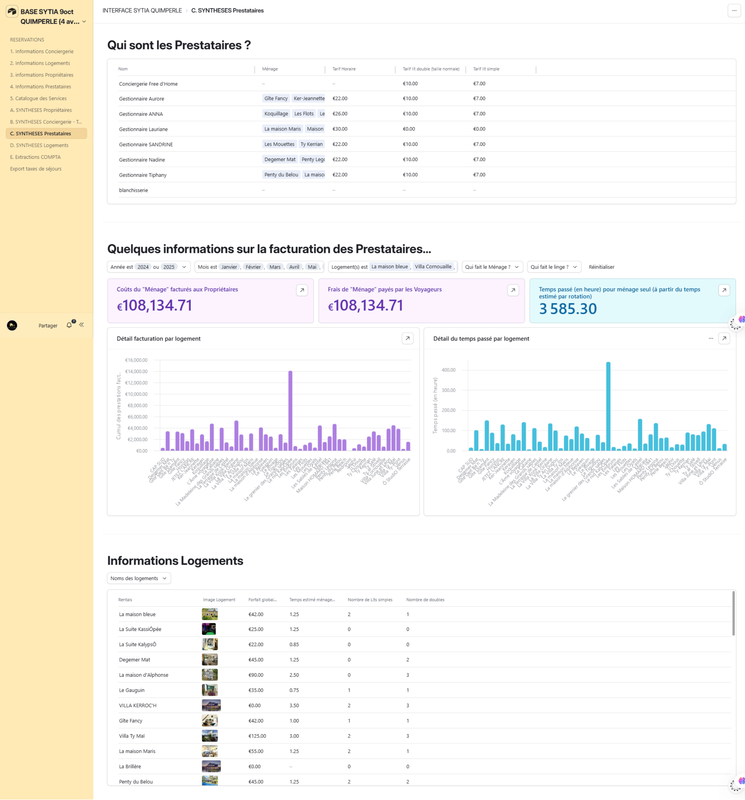Click La maison bleue thumbnail image
This screenshot has height=800, width=745.
pyautogui.click(x=209, y=614)
